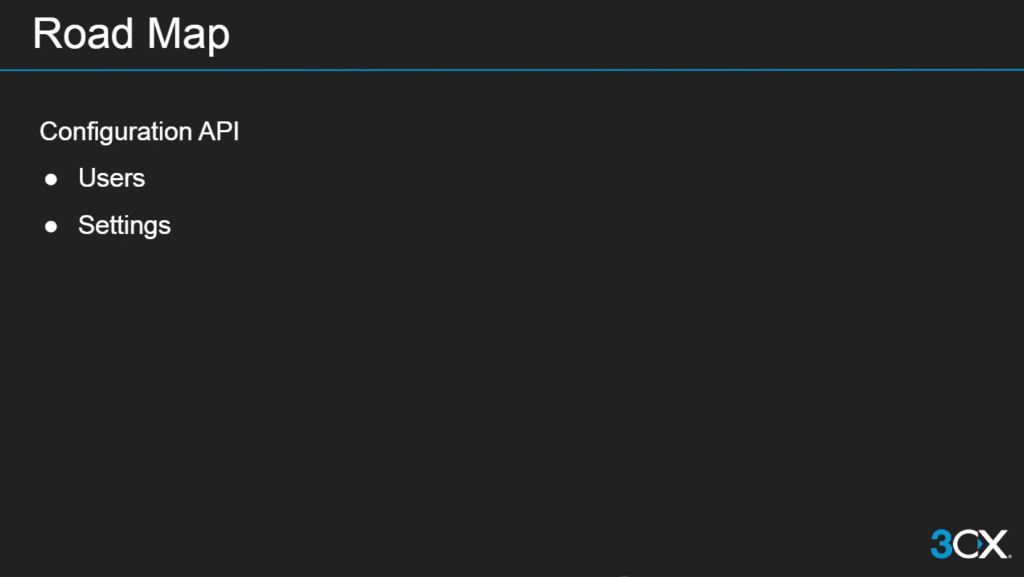Click the bullet dot beside Users
This screenshot has width=1024, height=577.
tap(51, 179)
